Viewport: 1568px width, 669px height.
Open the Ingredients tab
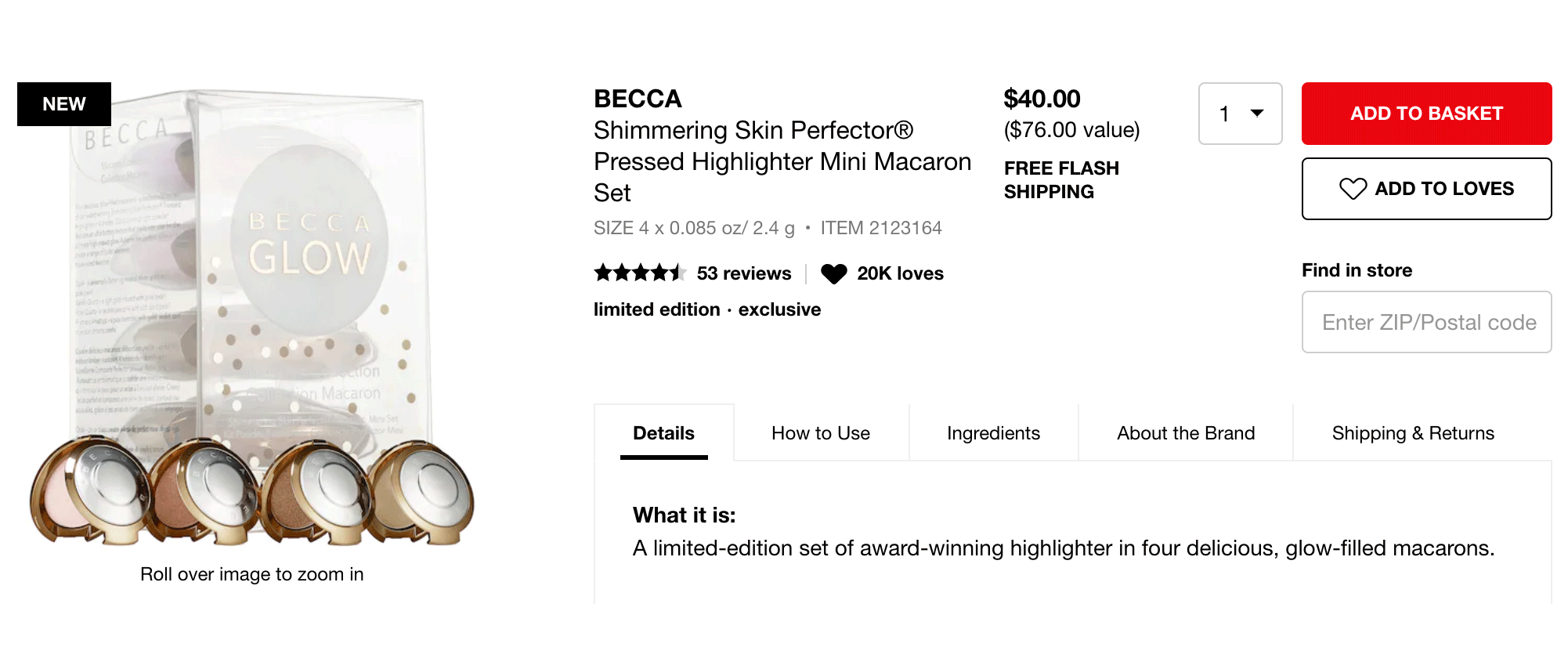(x=993, y=433)
